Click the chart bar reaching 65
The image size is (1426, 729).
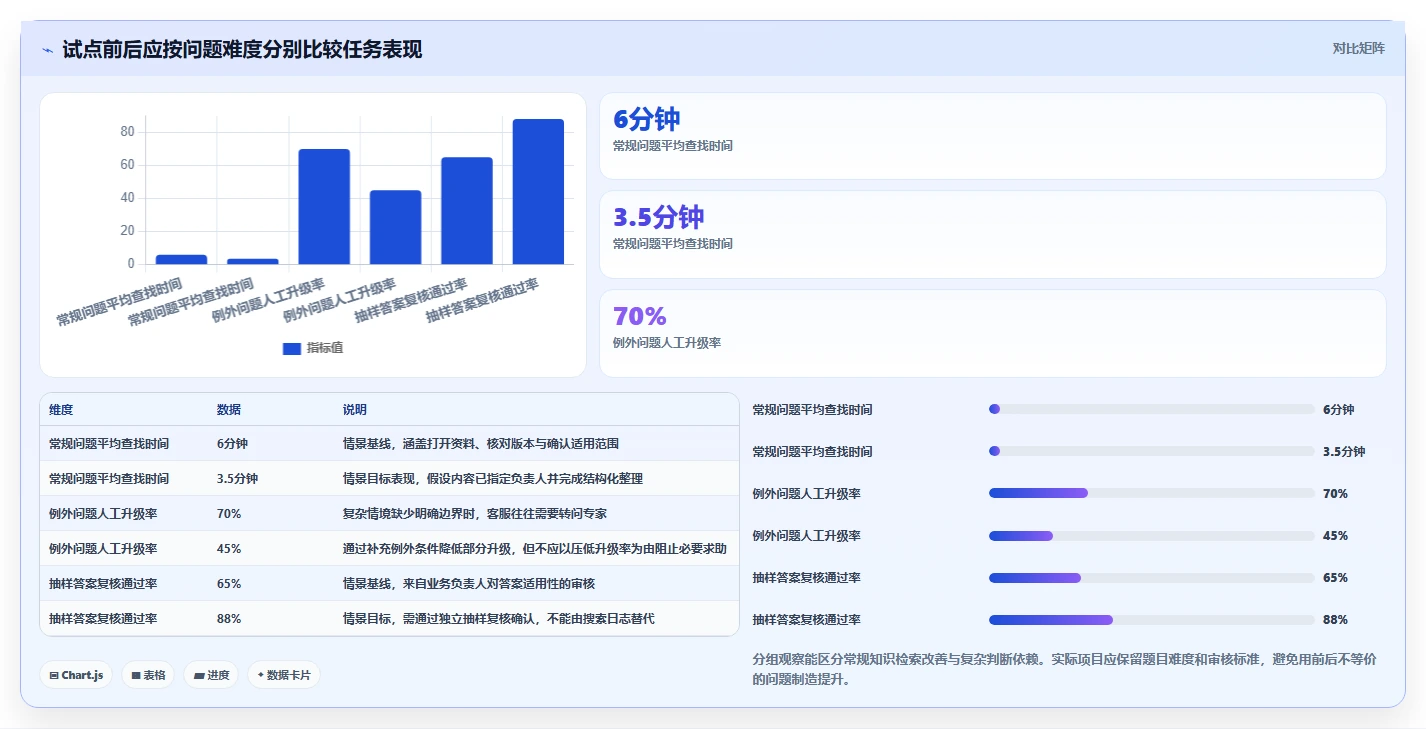click(467, 211)
